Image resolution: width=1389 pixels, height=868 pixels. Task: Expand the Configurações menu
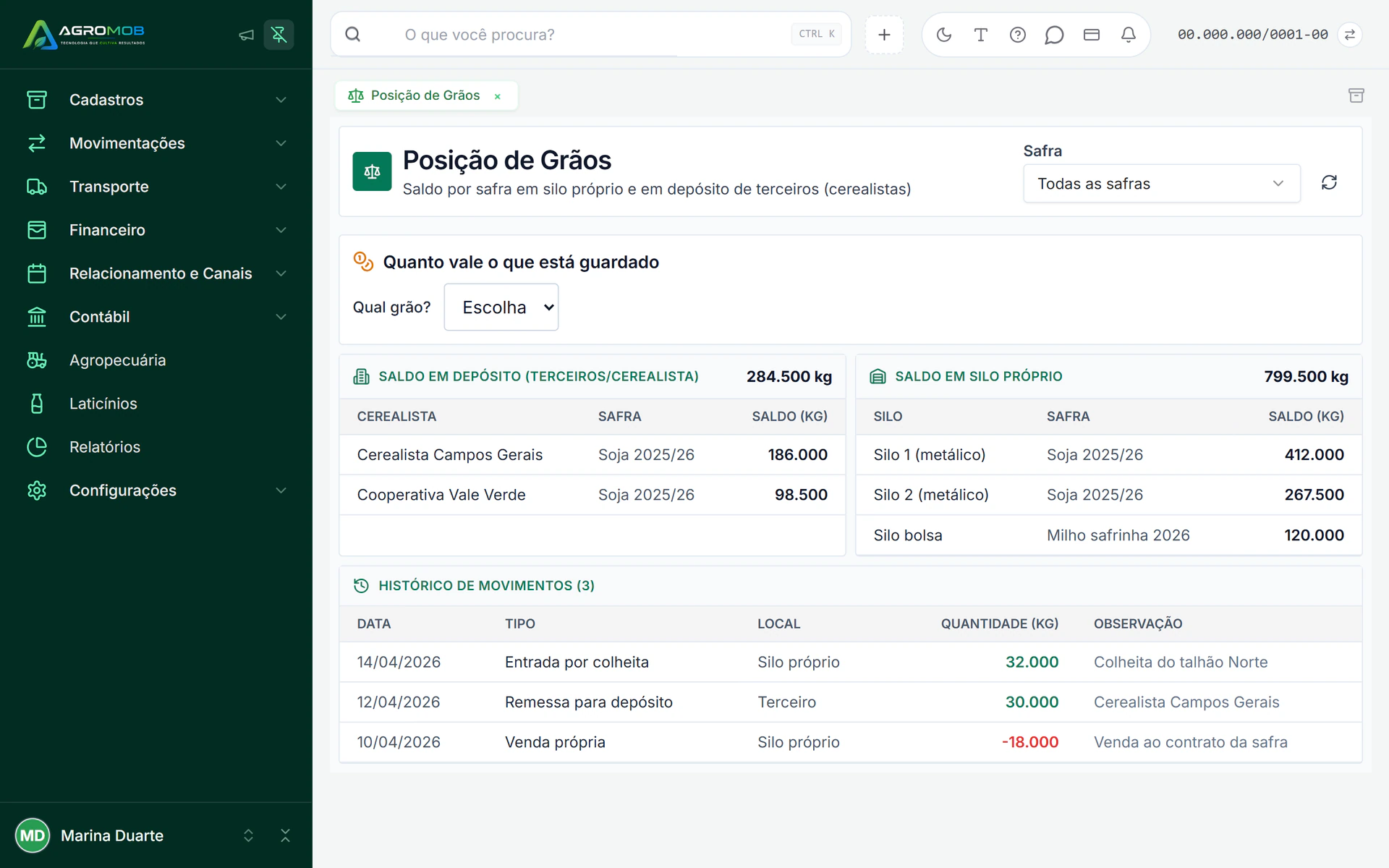pyautogui.click(x=156, y=490)
